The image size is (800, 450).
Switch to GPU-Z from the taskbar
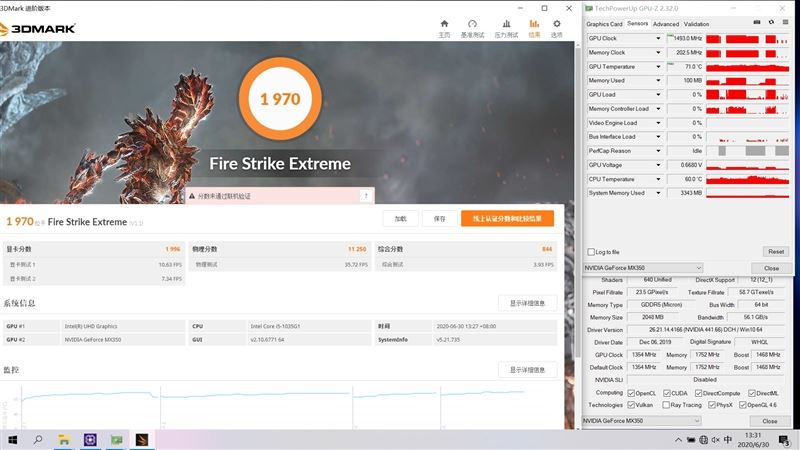117,440
